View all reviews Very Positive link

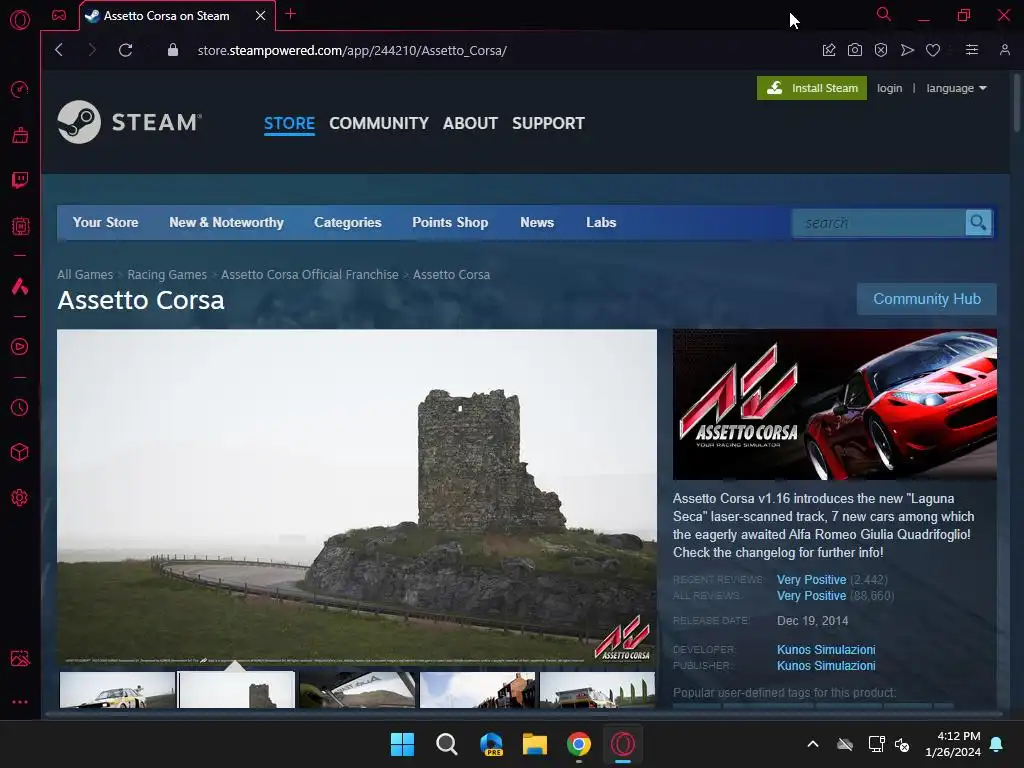click(811, 596)
